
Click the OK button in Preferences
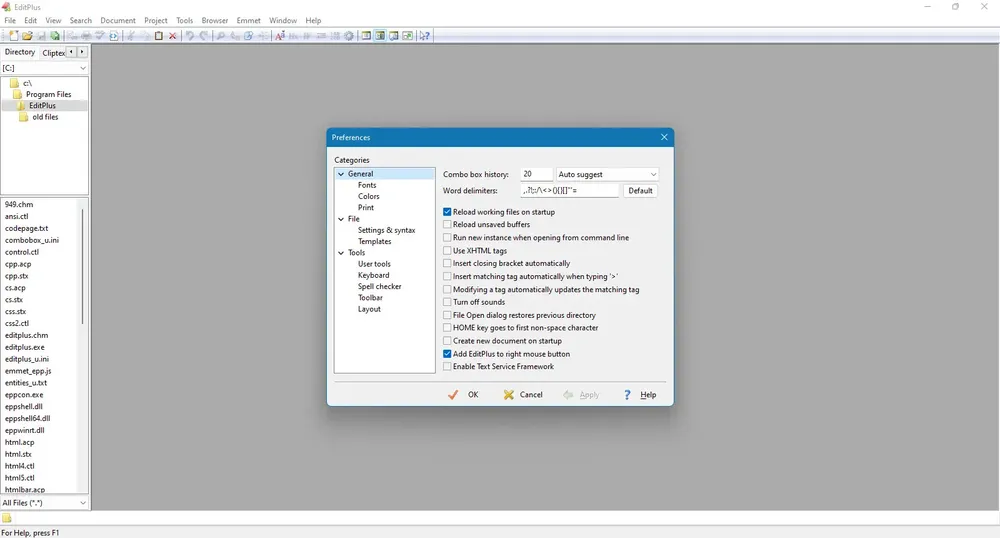[464, 395]
